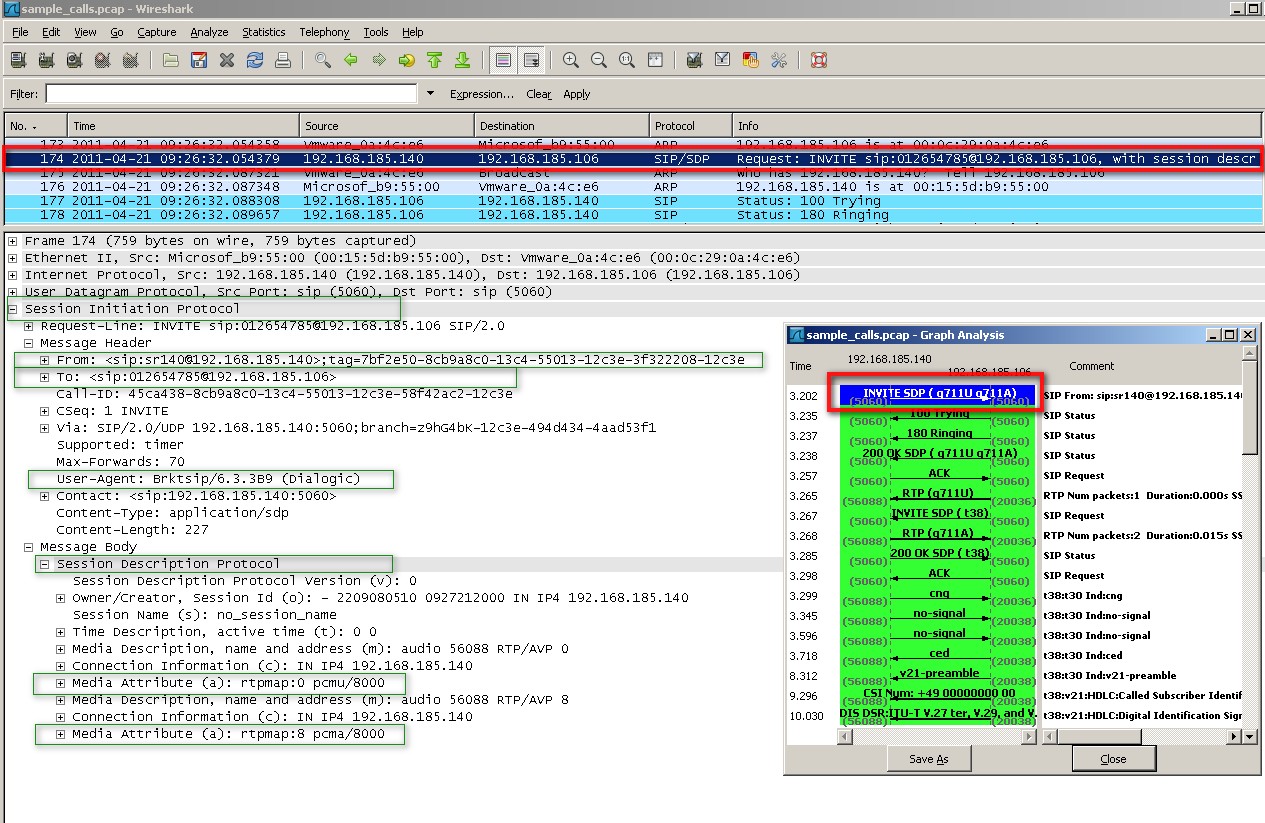Viewport: 1265px width, 823px height.
Task: Collapse the Session Initiation Protocol tree
Action: coord(13,309)
